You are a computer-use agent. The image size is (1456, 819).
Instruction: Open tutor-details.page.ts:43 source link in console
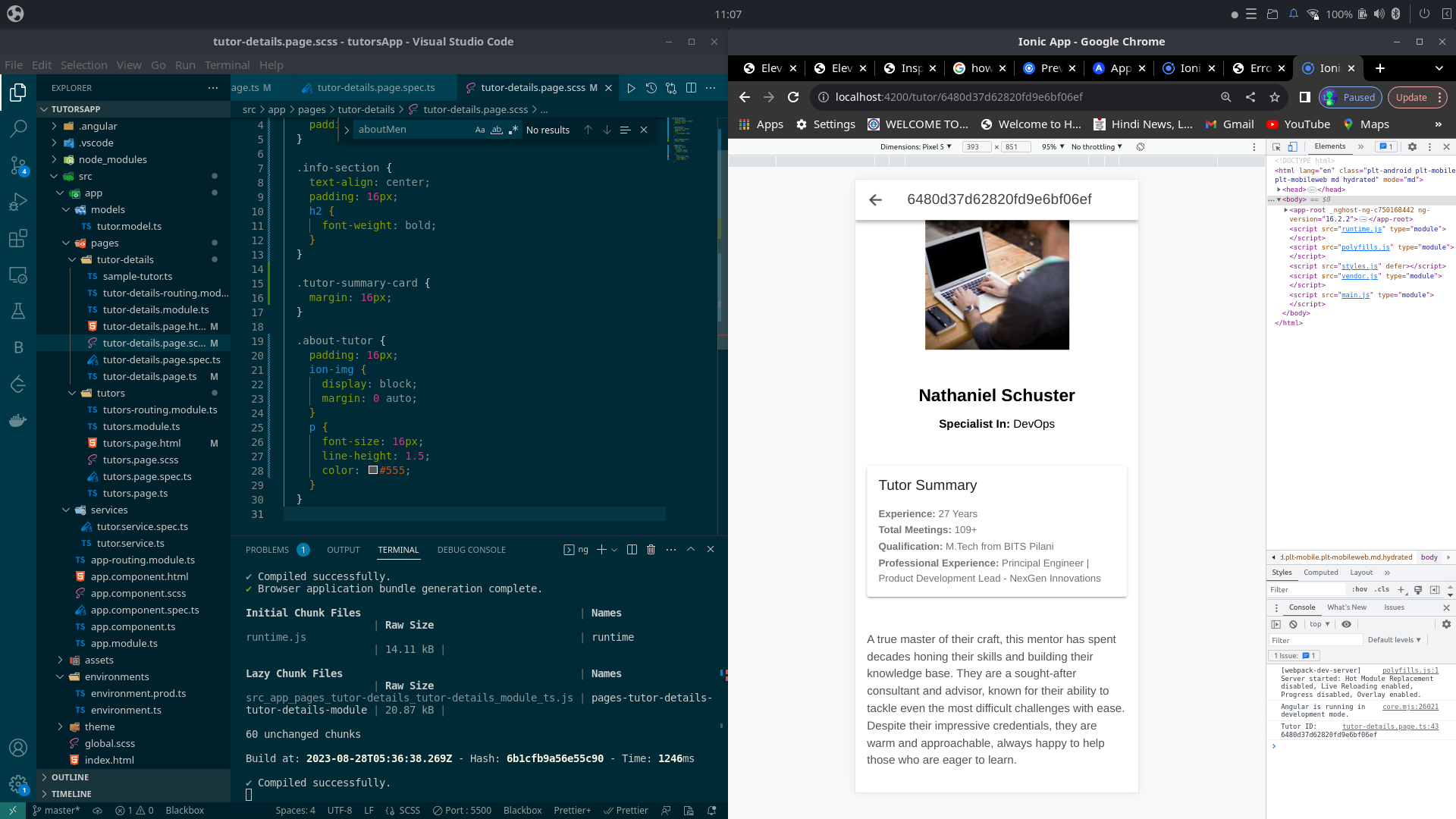click(x=1390, y=726)
